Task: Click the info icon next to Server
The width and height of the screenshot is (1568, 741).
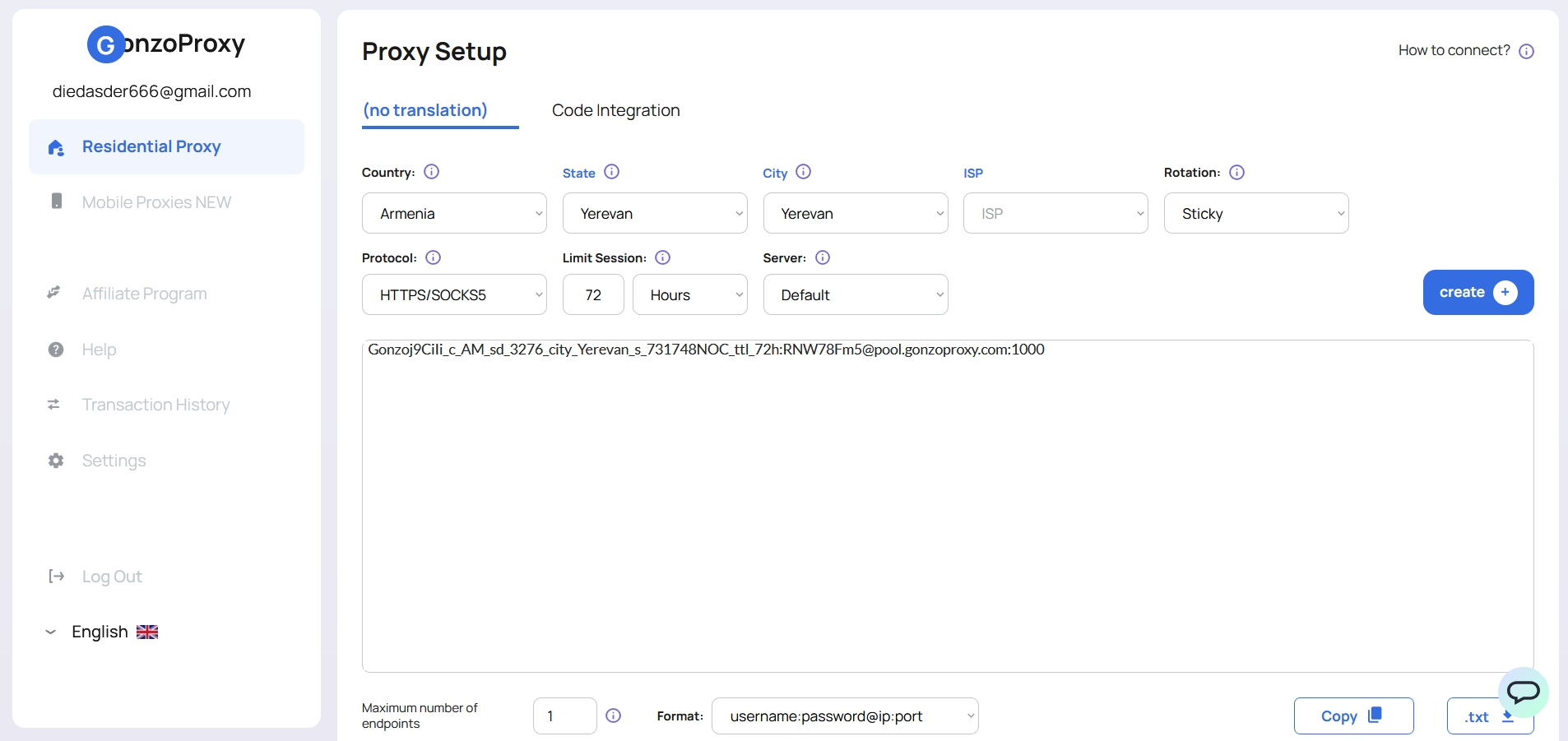Action: click(822, 257)
